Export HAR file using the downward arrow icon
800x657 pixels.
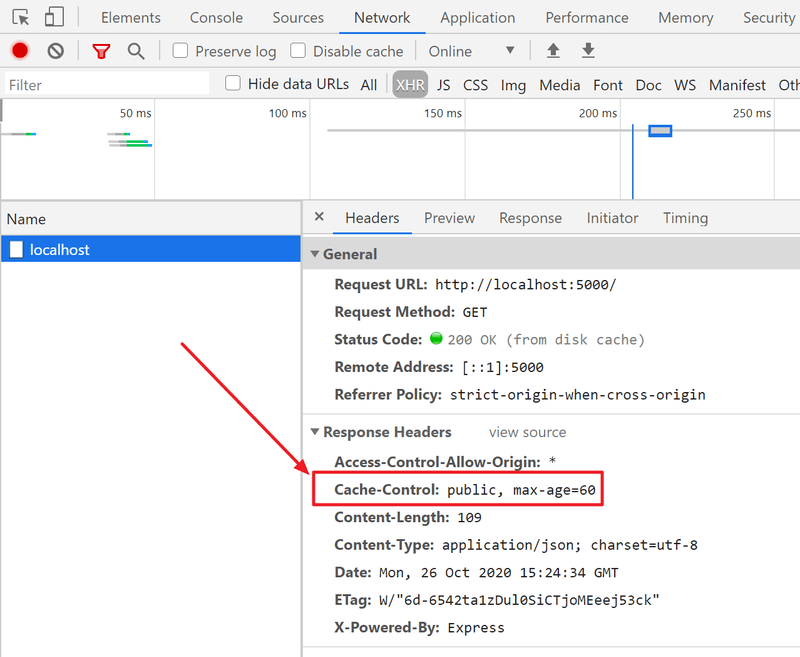(x=588, y=50)
